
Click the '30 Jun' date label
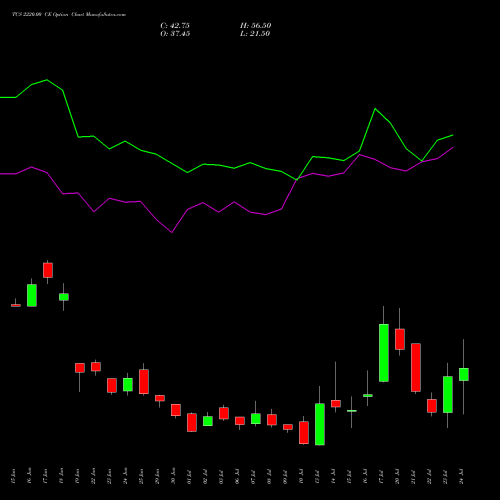pyautogui.click(x=173, y=476)
